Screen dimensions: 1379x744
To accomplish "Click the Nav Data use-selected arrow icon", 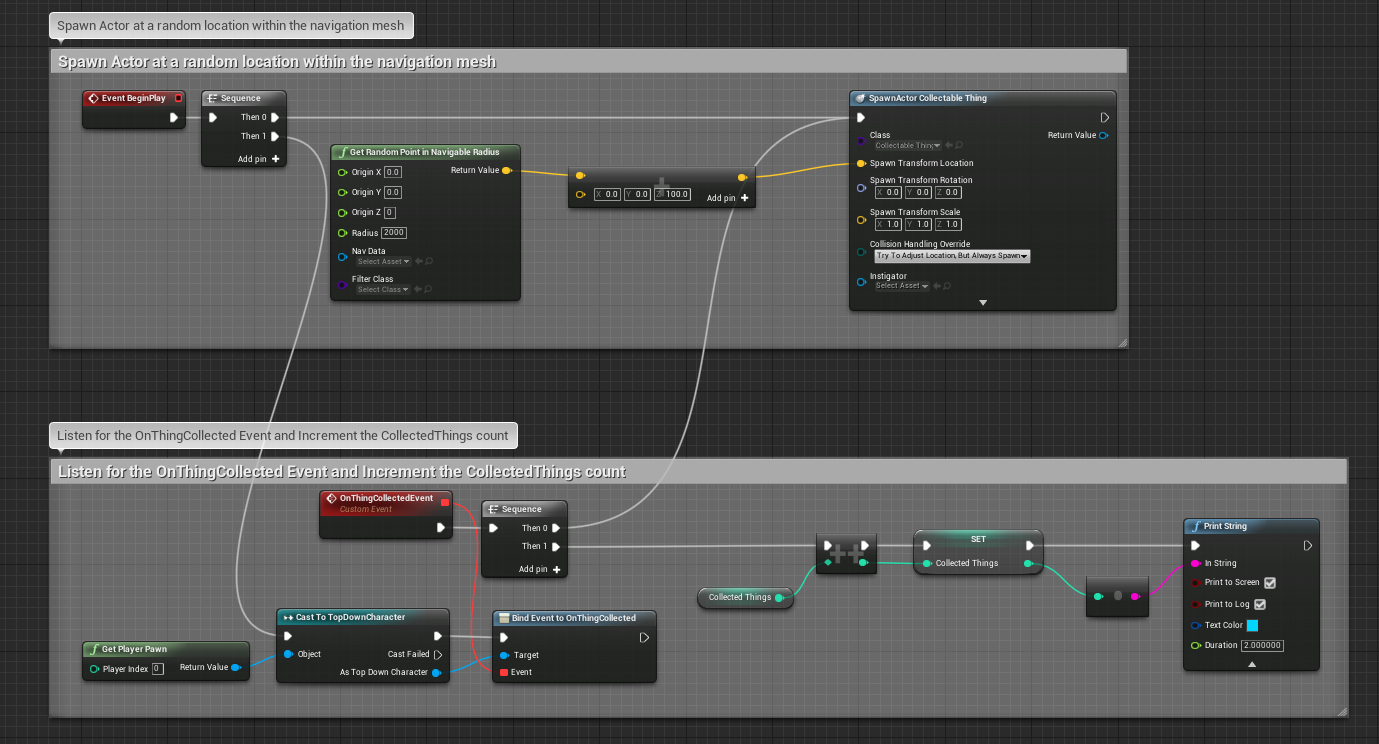I will 418,262.
